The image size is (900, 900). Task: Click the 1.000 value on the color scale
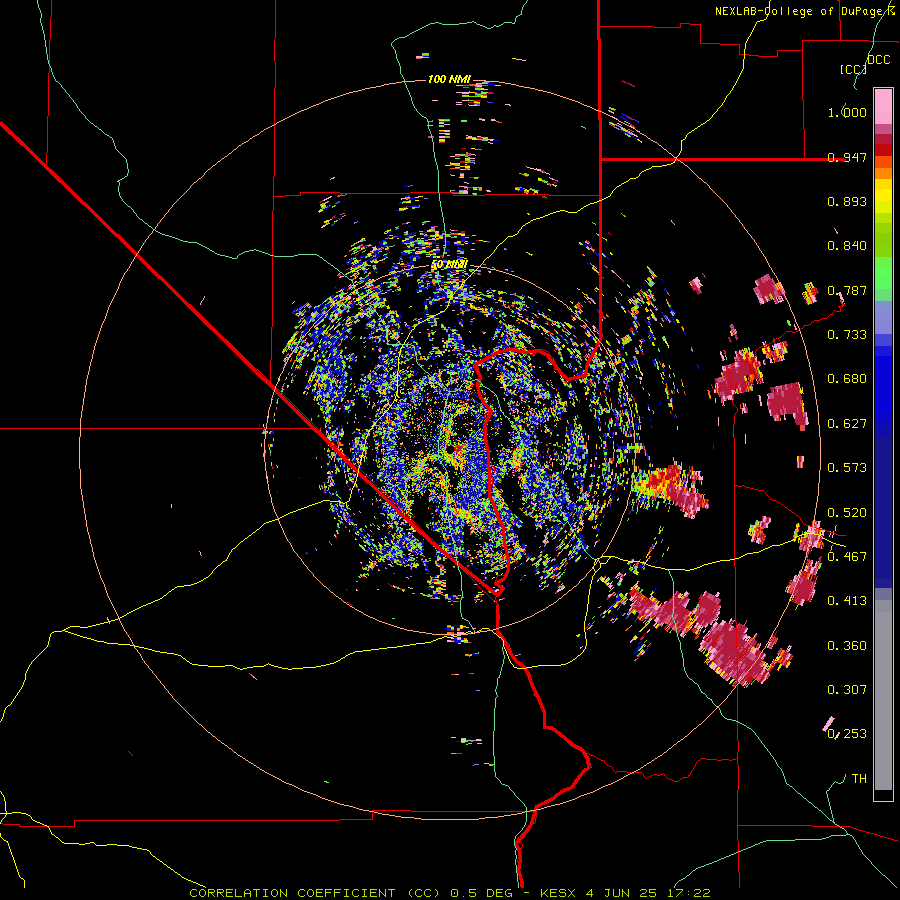[x=847, y=112]
